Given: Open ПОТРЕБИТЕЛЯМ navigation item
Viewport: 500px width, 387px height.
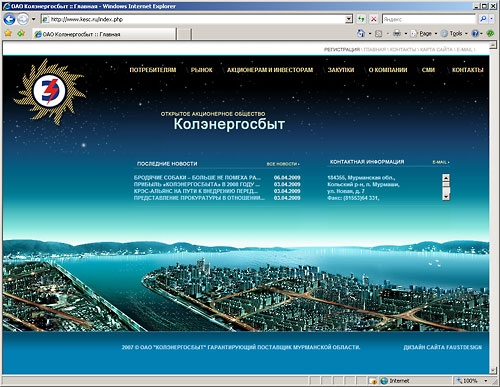Looking at the screenshot, I should (153, 70).
